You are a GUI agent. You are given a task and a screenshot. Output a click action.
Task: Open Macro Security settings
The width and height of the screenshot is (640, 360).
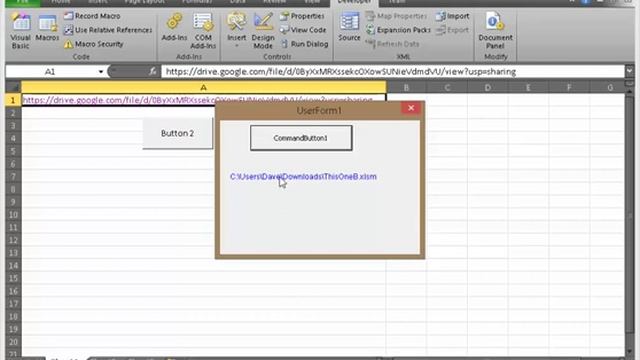94,44
